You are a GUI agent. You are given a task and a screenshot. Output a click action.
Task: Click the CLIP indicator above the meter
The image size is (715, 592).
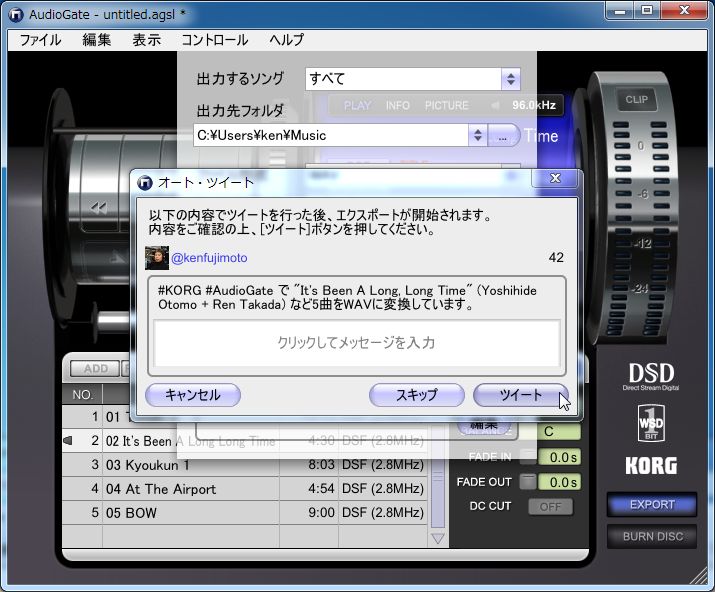(x=636, y=100)
